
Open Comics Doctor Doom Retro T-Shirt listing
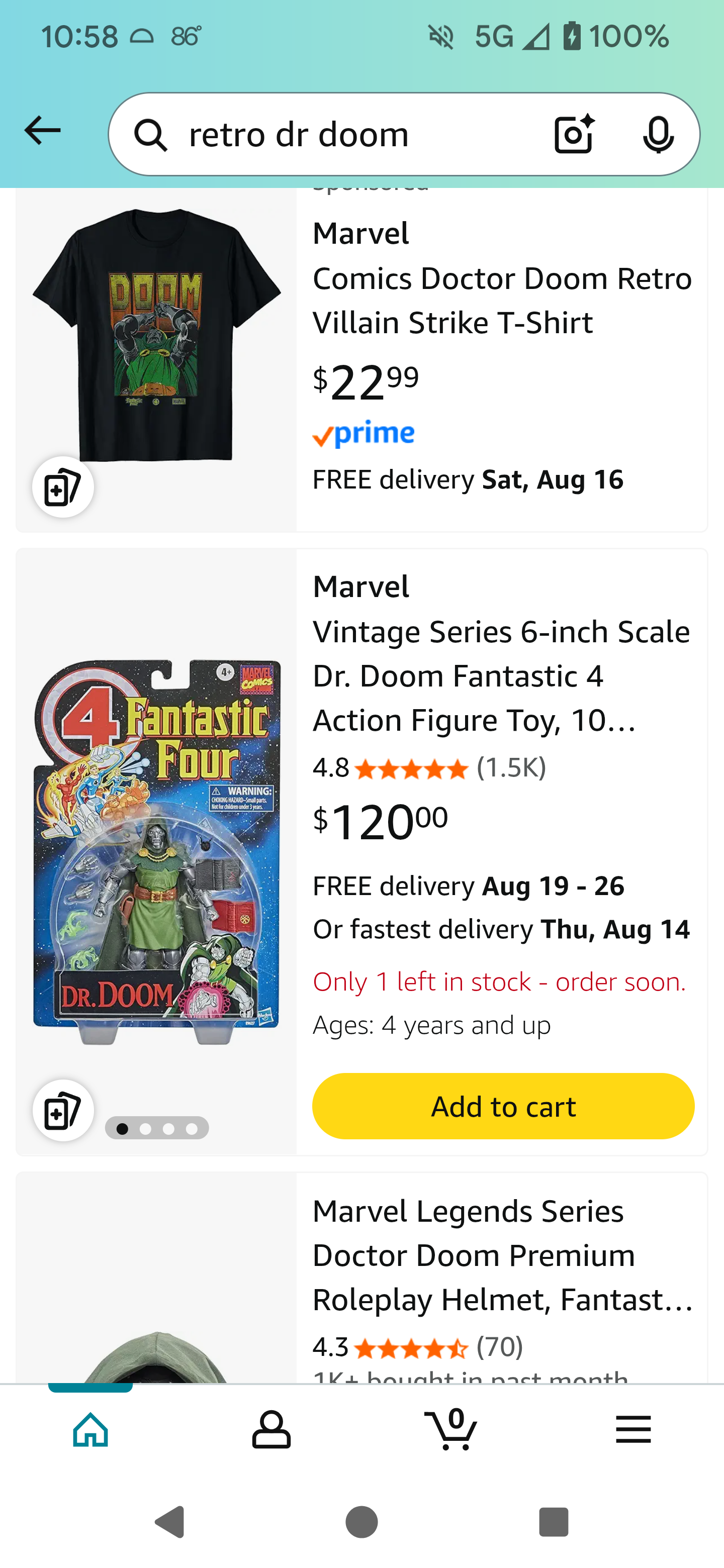[x=502, y=301]
